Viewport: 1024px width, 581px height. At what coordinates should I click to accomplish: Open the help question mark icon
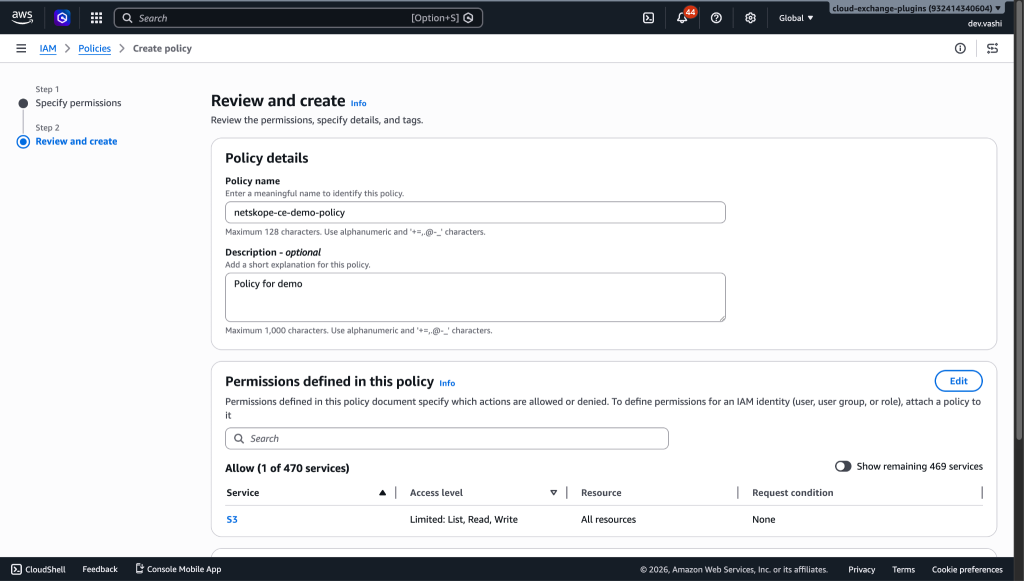pyautogui.click(x=716, y=18)
